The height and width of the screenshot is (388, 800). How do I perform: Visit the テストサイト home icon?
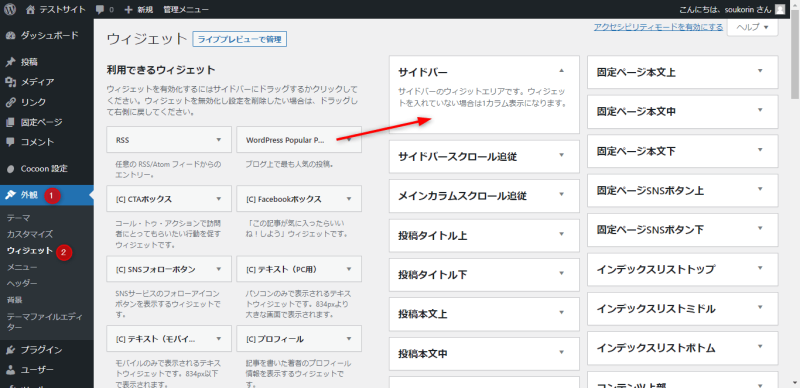click(30, 9)
